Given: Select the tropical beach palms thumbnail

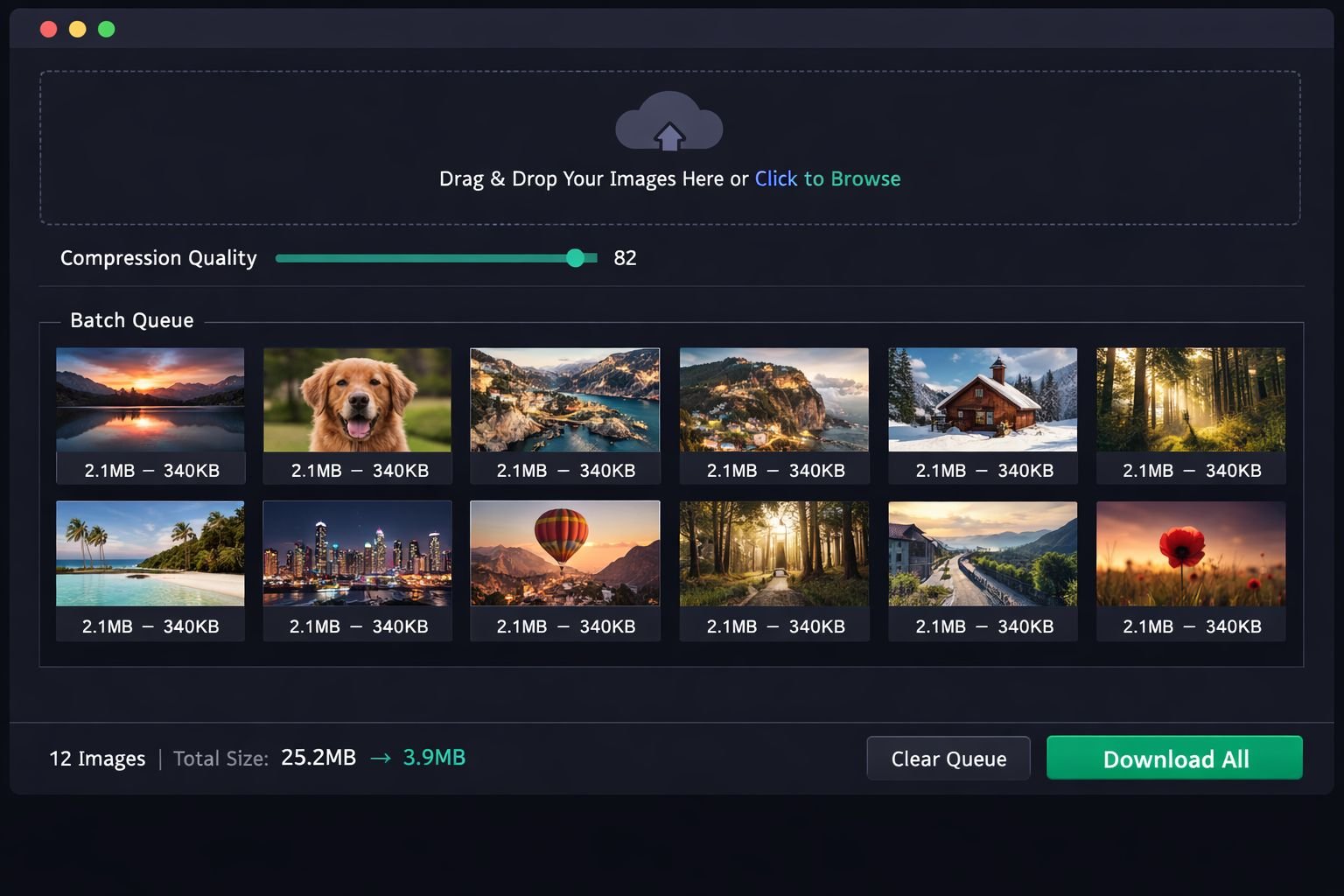Looking at the screenshot, I should pyautogui.click(x=150, y=553).
